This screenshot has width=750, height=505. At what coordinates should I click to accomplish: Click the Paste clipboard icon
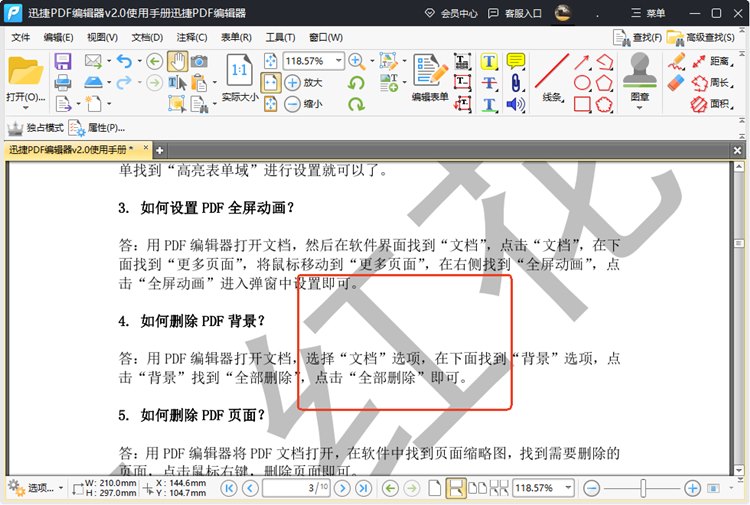199,83
